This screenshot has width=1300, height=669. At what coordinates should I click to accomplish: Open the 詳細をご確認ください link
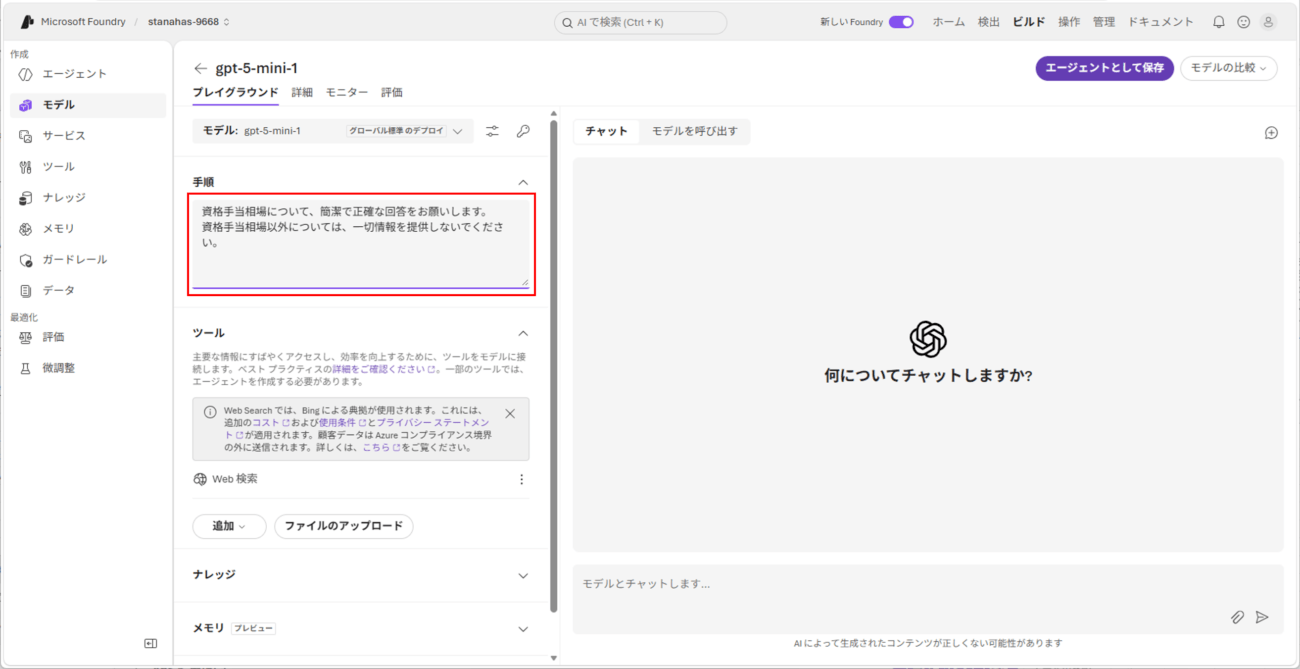pyautogui.click(x=385, y=369)
